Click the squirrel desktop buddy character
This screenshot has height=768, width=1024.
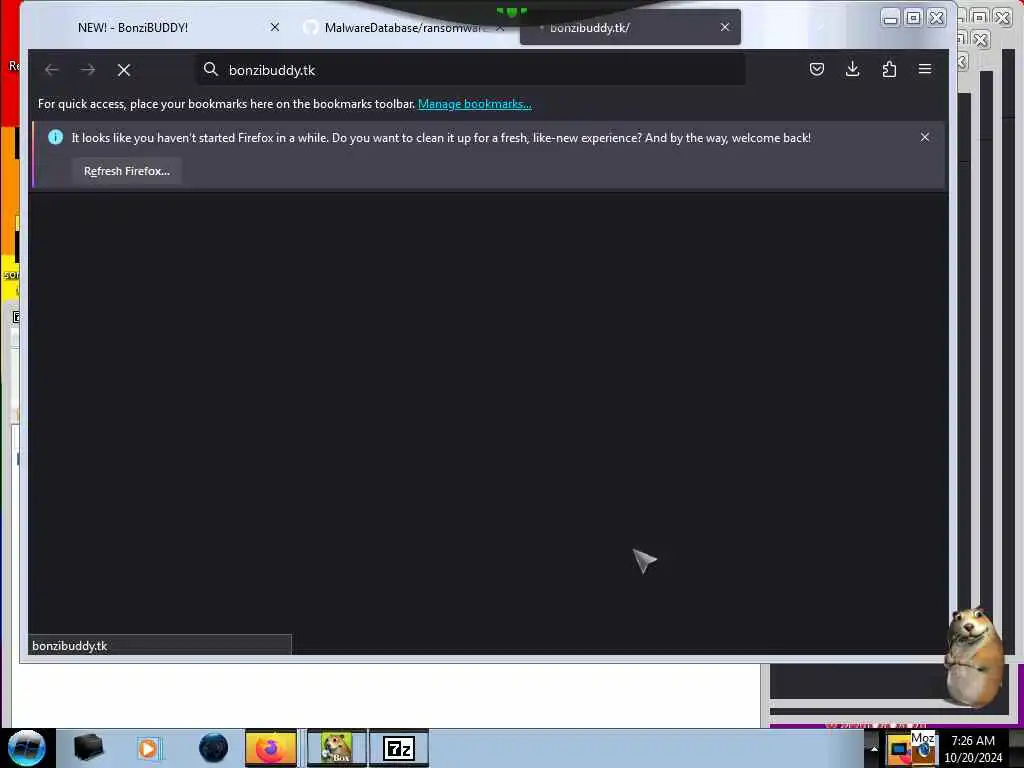(x=974, y=657)
